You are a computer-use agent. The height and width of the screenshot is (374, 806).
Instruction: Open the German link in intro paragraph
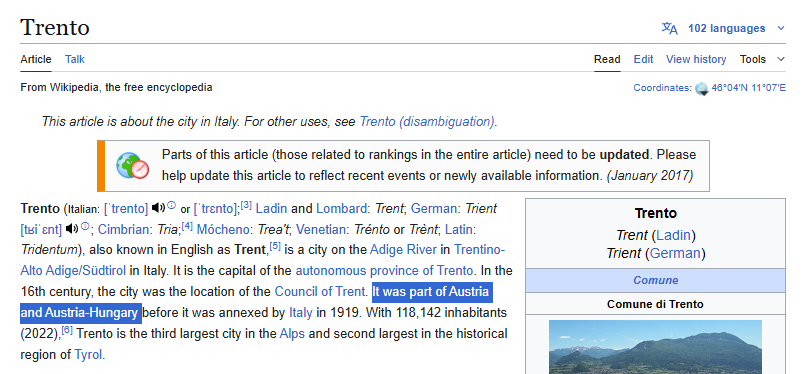[x=433, y=209]
